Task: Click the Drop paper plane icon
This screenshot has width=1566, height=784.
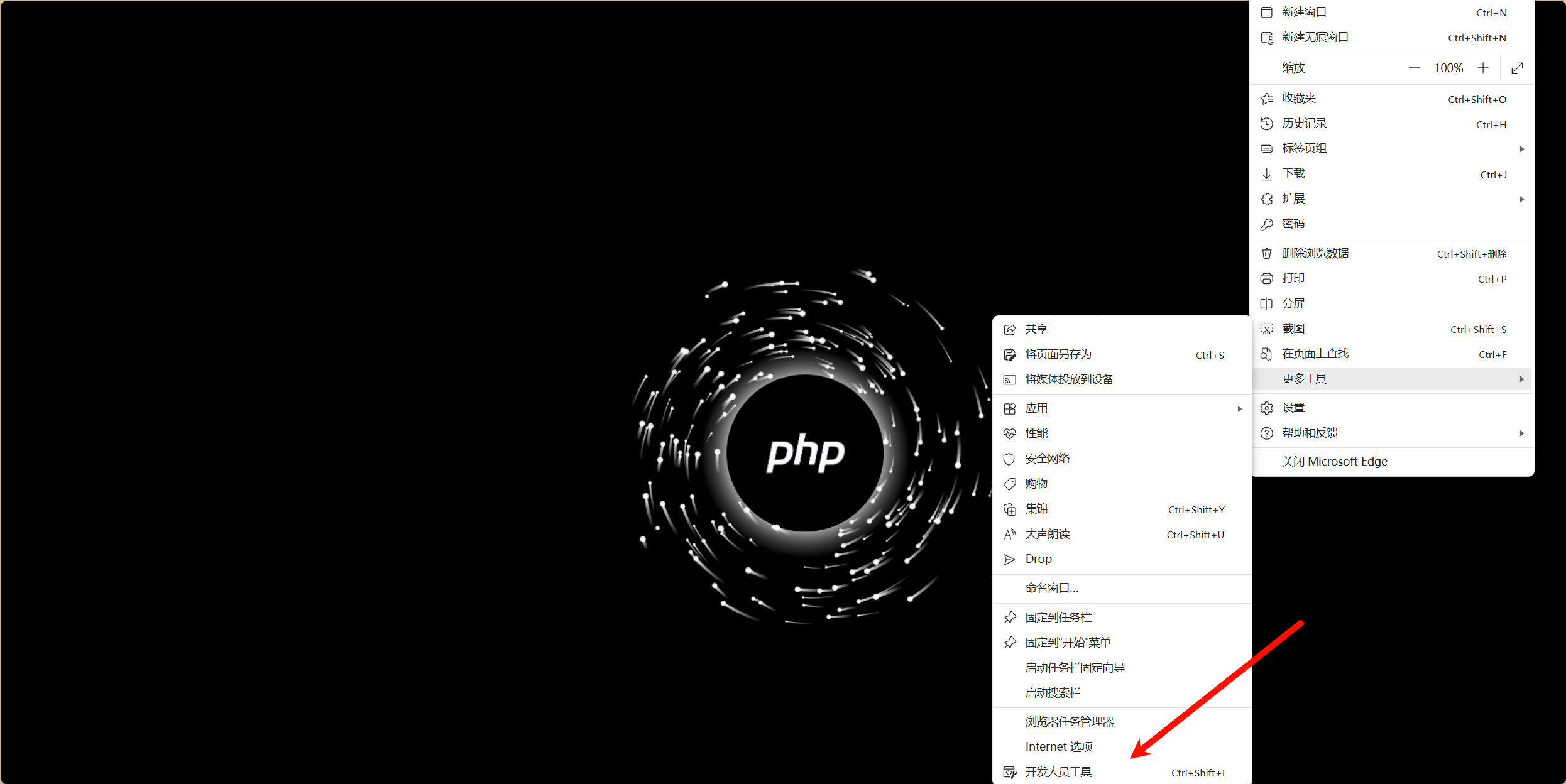Action: tap(1010, 559)
